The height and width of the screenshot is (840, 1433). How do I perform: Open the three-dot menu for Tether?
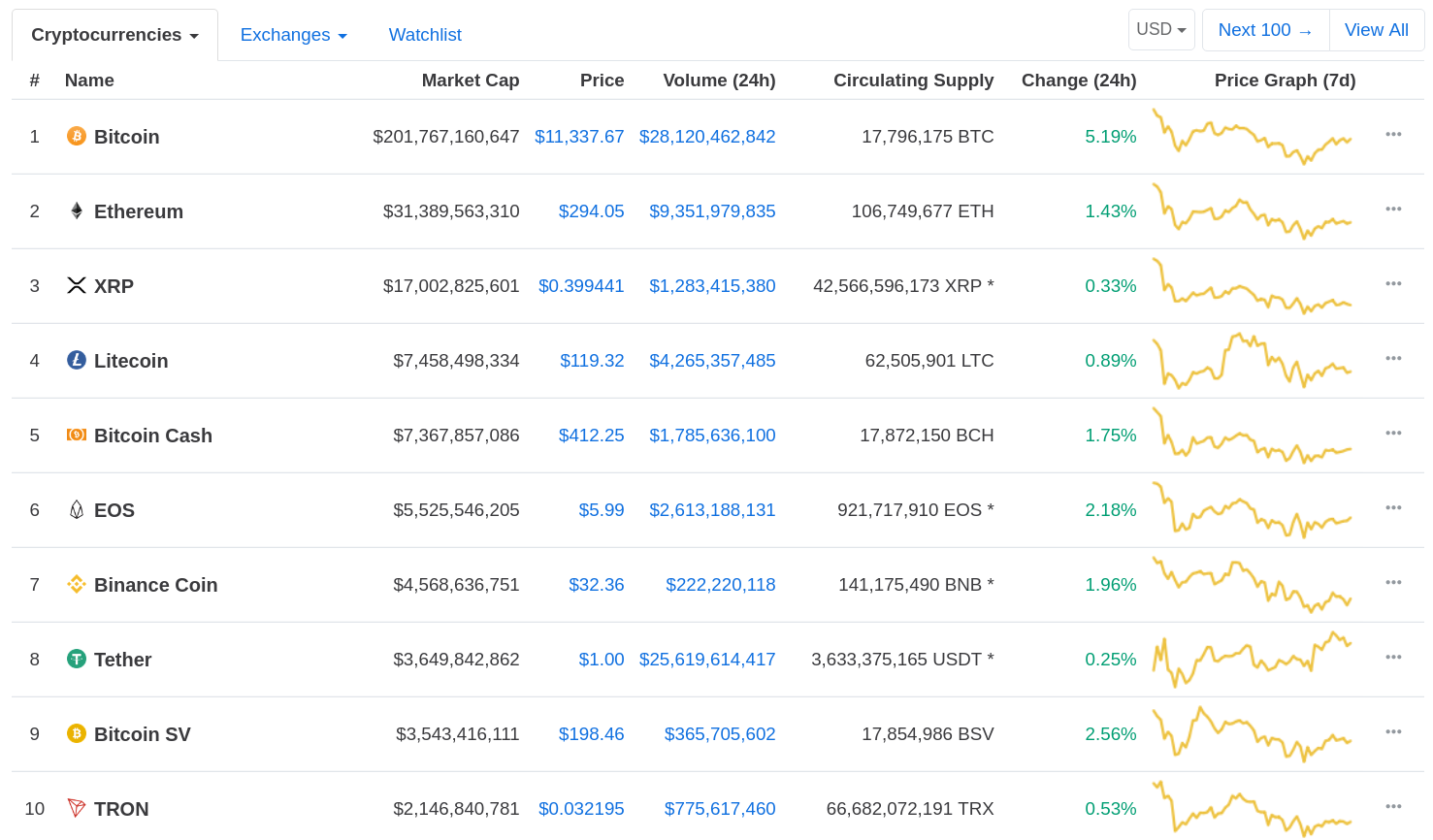tap(1393, 657)
